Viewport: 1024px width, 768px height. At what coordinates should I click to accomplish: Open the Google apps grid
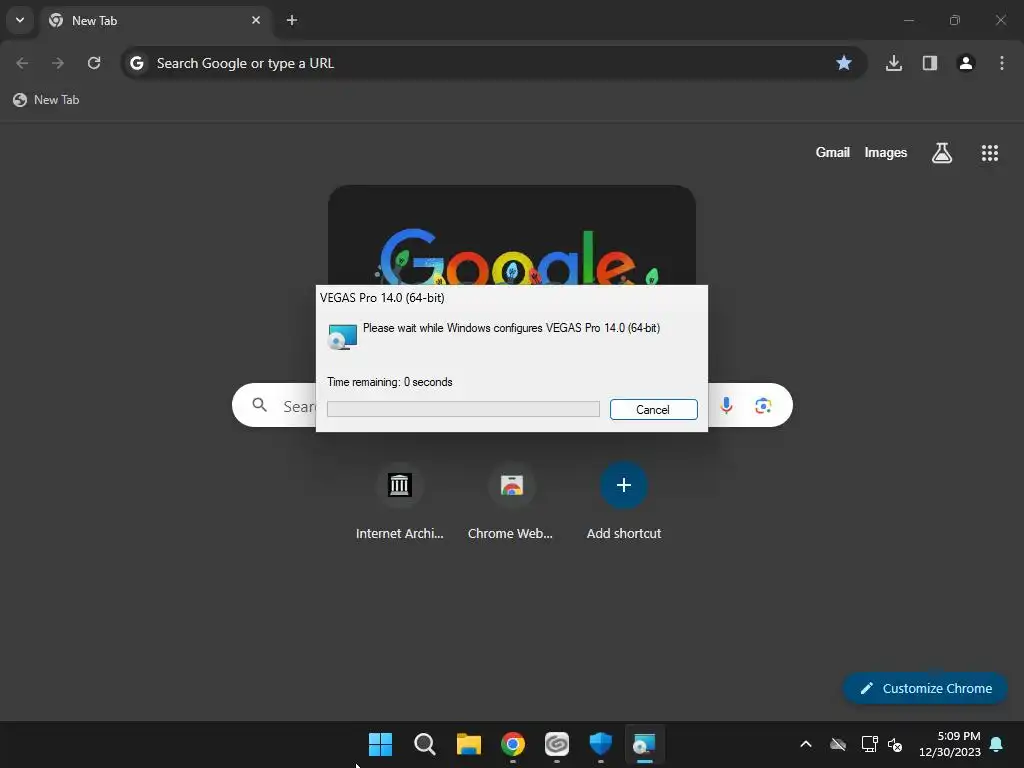click(990, 153)
